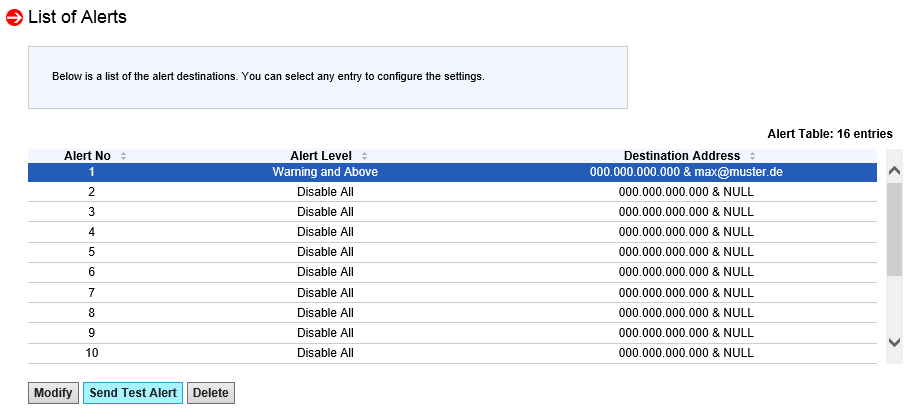Click the scrollbar down arrow
This screenshot has height=418, width=923.
pyautogui.click(x=894, y=342)
